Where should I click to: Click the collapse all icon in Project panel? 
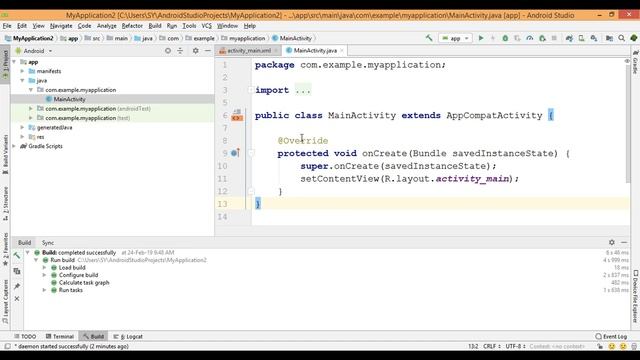click(x=180, y=51)
